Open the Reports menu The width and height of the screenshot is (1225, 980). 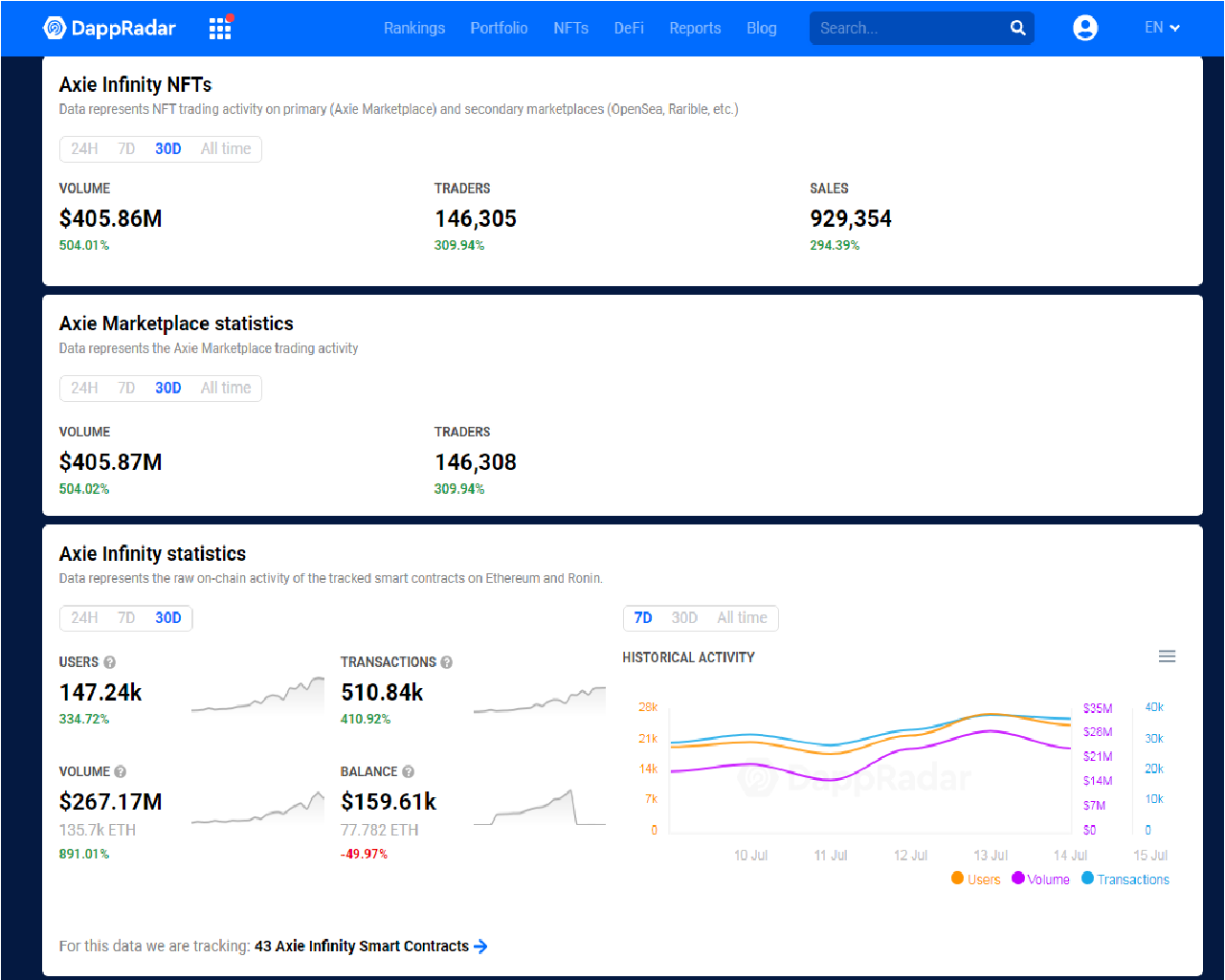(695, 28)
